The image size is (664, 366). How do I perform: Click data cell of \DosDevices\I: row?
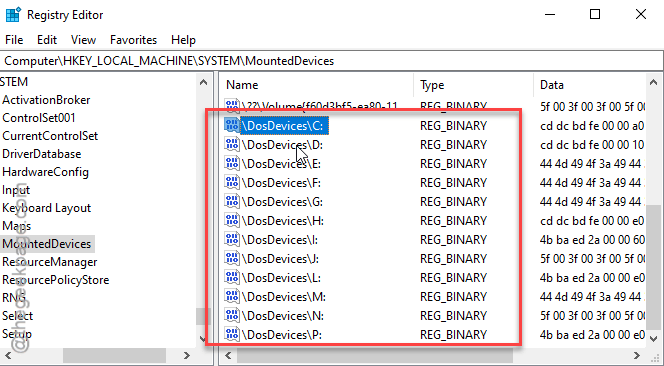592,240
